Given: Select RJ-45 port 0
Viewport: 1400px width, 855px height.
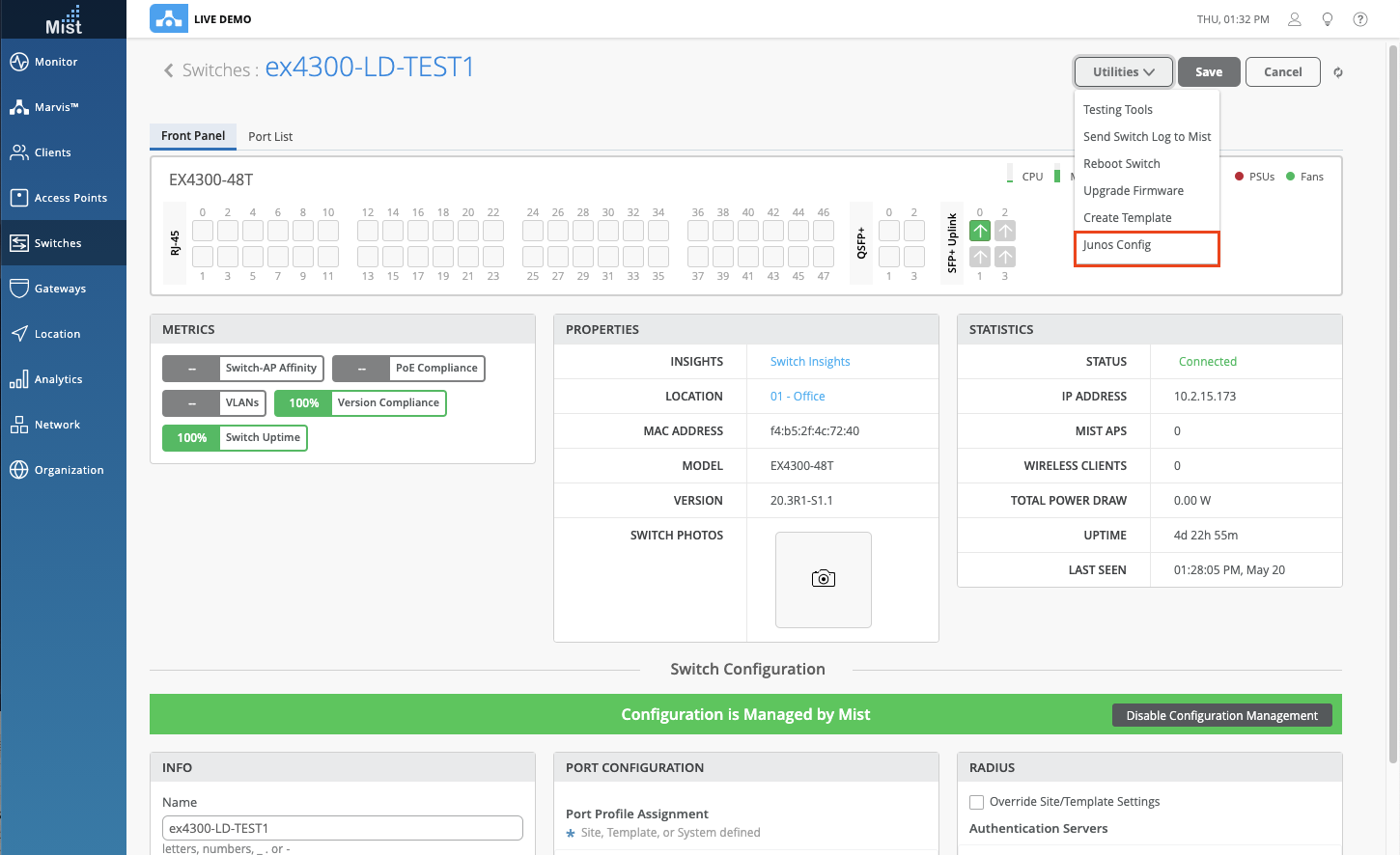Looking at the screenshot, I should pyautogui.click(x=203, y=231).
